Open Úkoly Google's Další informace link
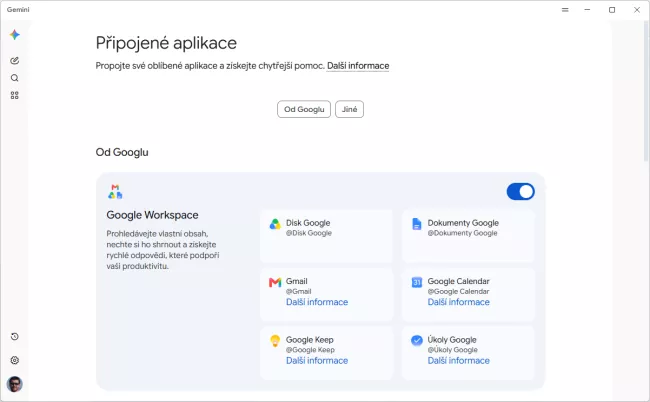This screenshot has width=650, height=402. click(x=458, y=361)
